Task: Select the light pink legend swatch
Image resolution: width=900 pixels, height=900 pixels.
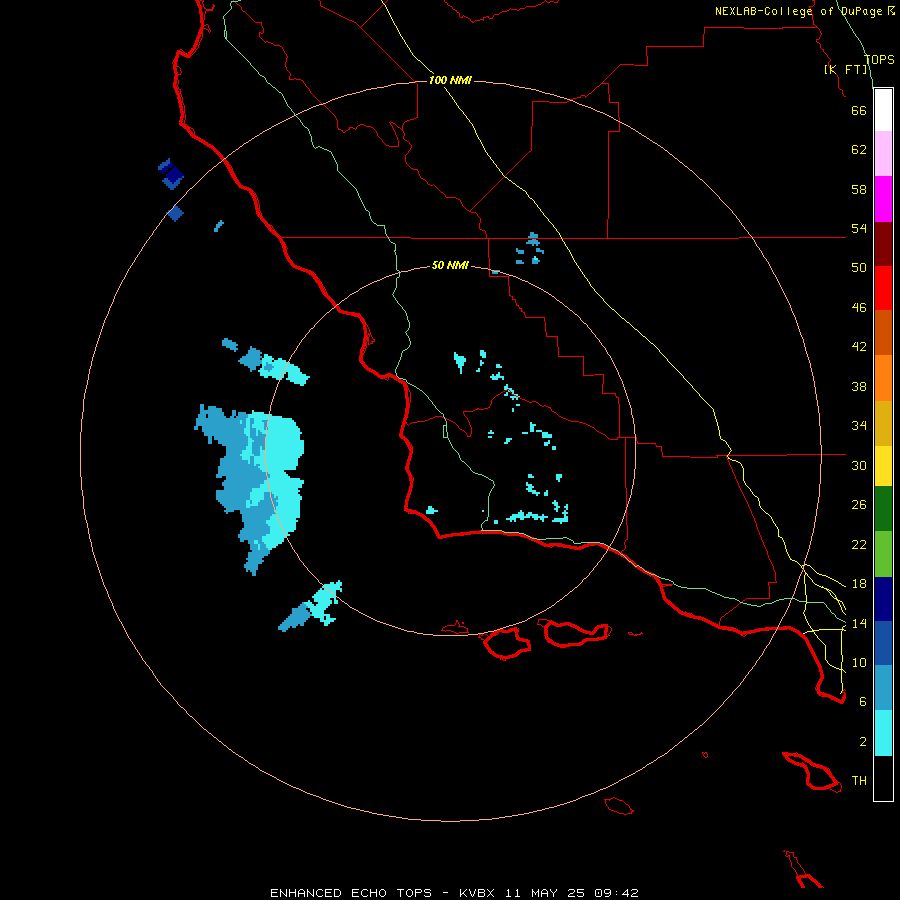Action: [883, 154]
